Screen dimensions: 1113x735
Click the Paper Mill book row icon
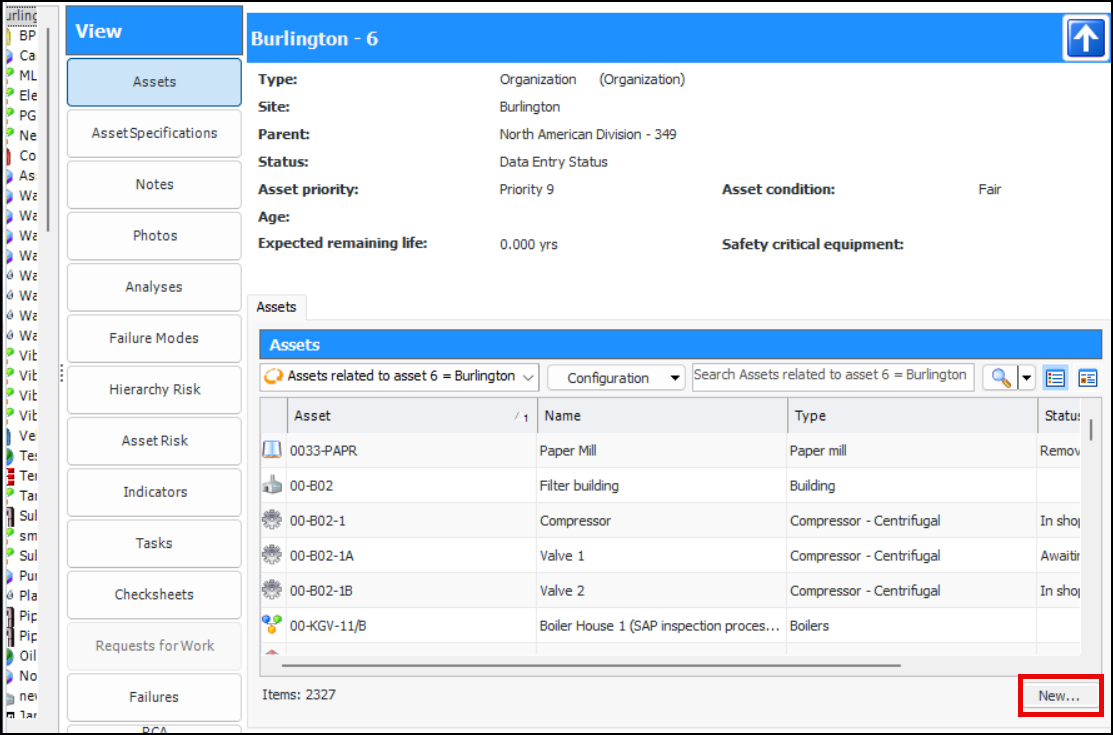(272, 451)
